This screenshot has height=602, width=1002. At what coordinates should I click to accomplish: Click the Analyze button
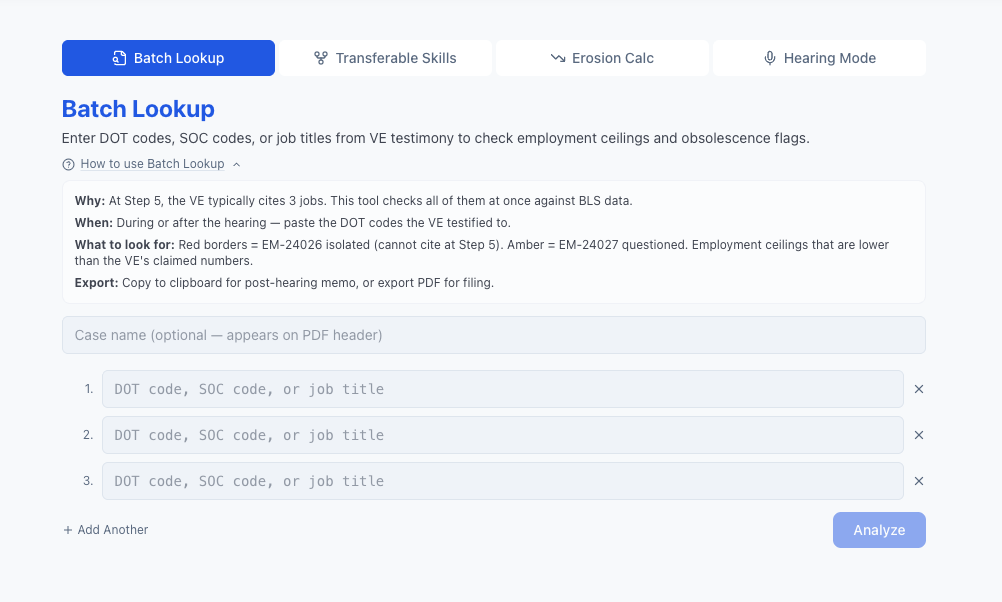(x=879, y=530)
